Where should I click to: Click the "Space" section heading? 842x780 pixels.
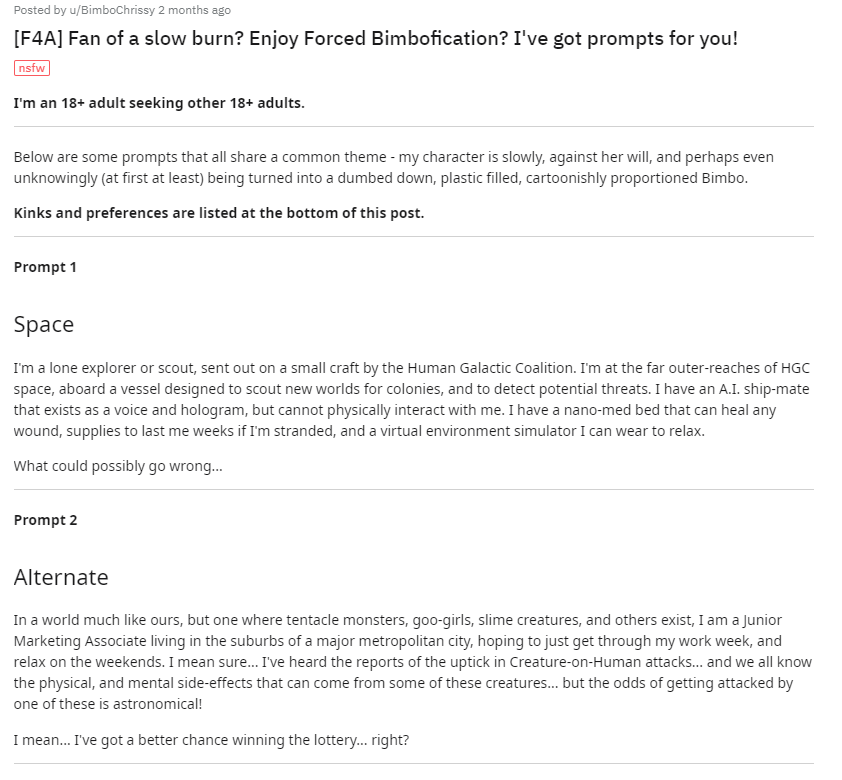[44, 324]
